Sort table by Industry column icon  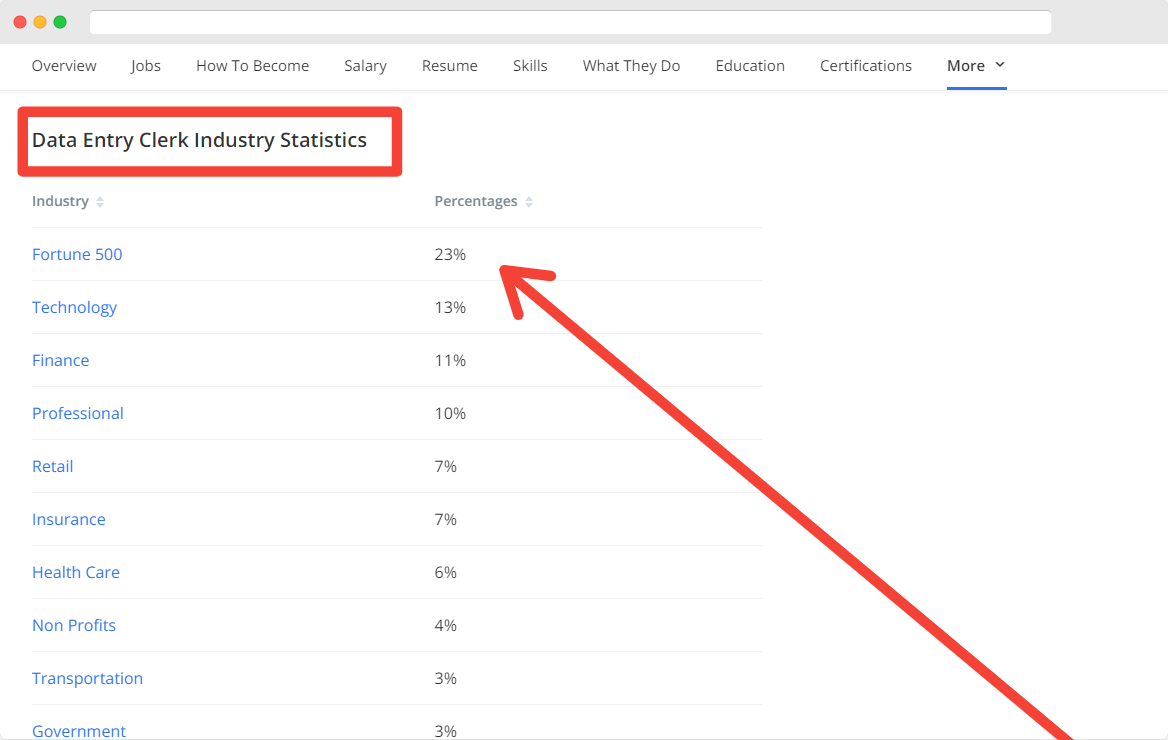(x=100, y=202)
